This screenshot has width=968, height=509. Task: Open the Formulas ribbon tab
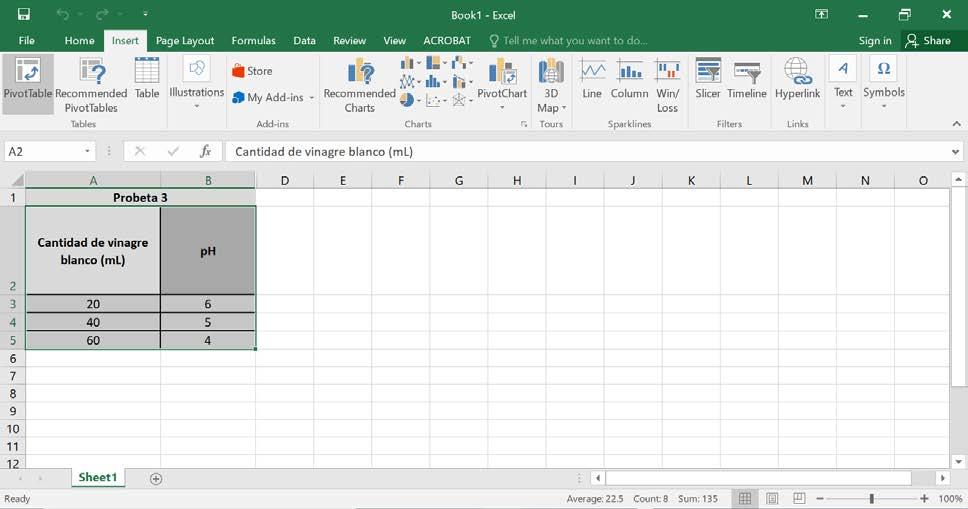(x=253, y=41)
